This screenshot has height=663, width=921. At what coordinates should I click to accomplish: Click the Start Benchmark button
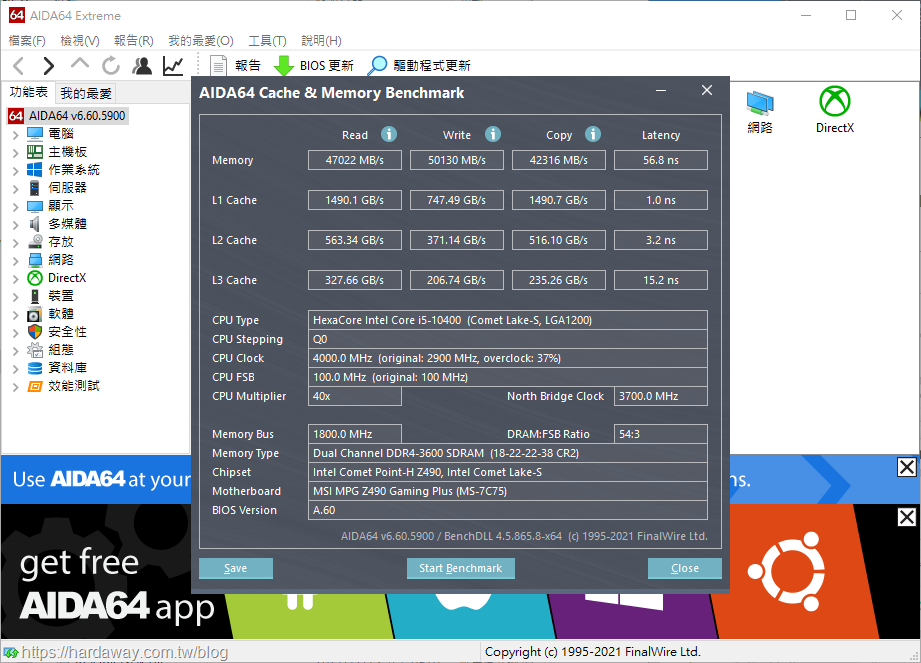[x=460, y=568]
